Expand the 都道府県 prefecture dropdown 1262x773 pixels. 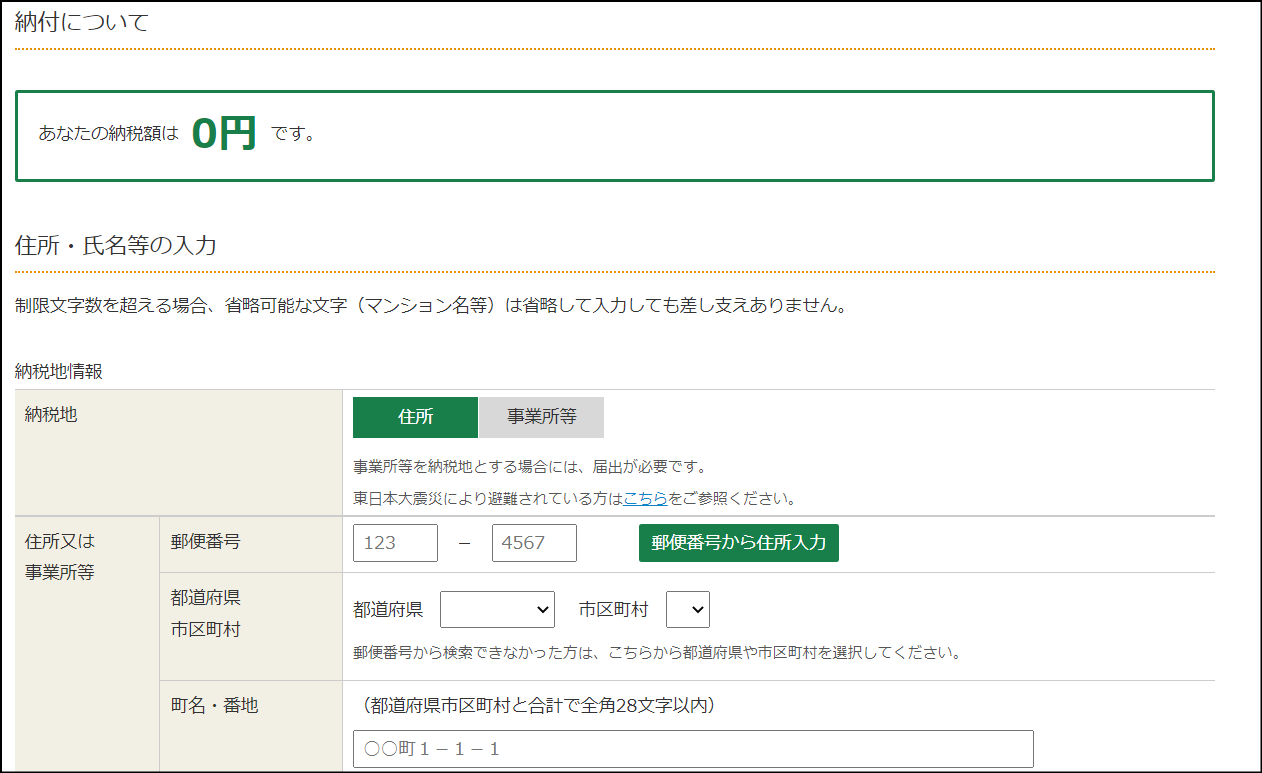(497, 609)
